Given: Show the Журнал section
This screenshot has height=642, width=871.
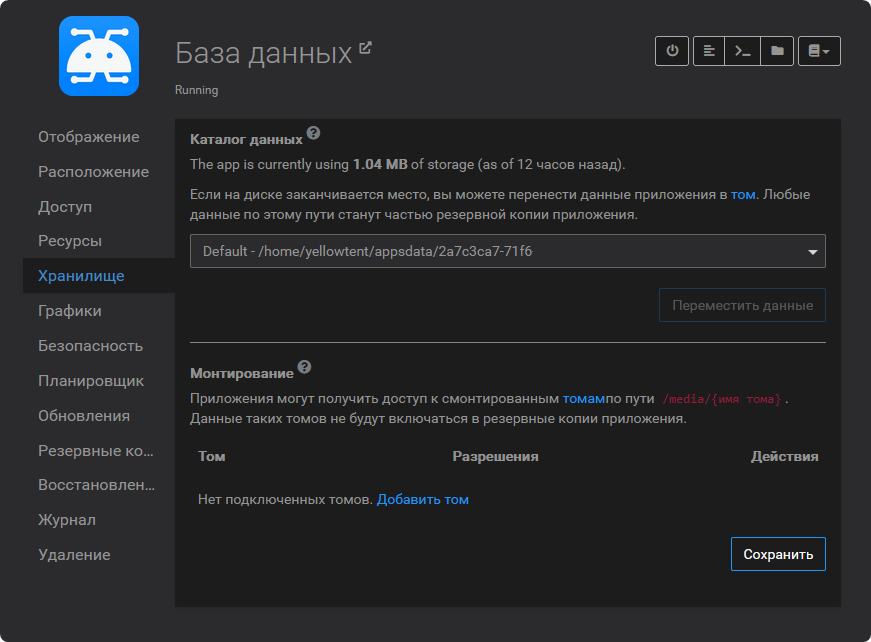Looking at the screenshot, I should 67,520.
